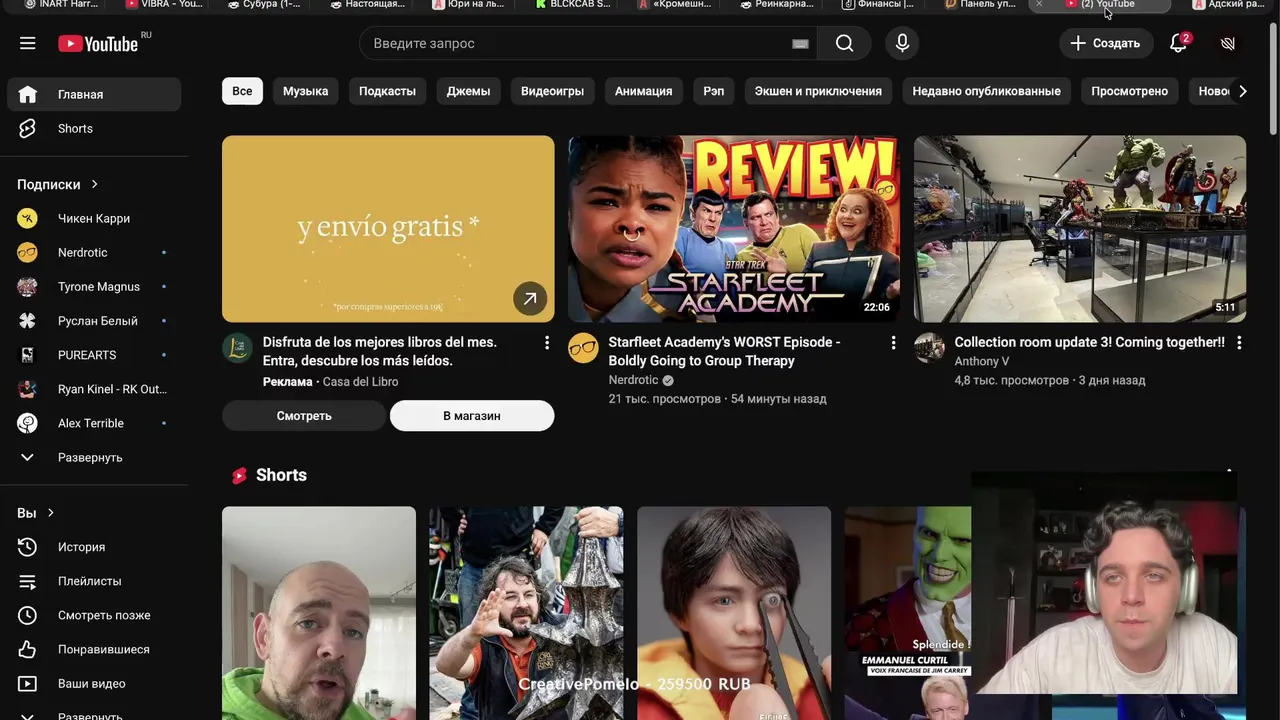The height and width of the screenshot is (720, 1280).
Task: Select the Все filter chip
Action: coord(242,91)
